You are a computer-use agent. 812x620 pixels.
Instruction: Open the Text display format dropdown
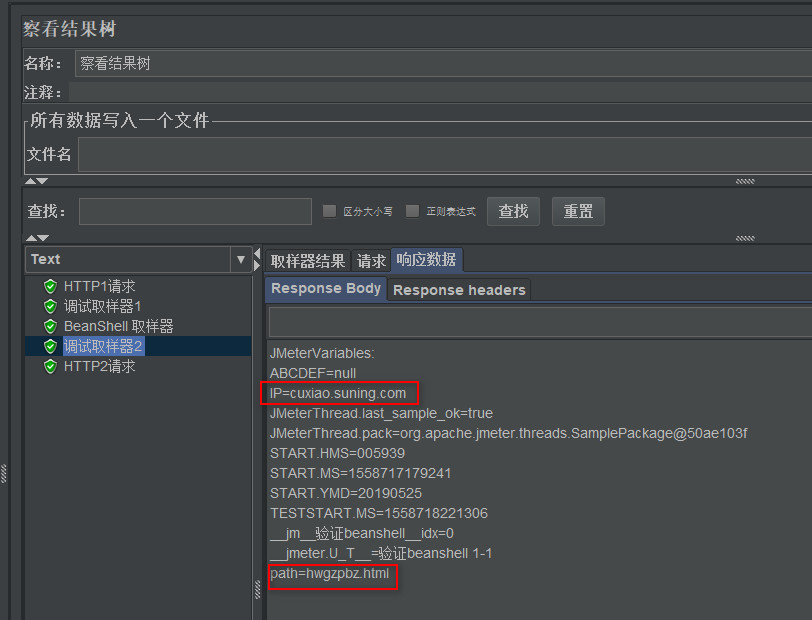[x=242, y=259]
